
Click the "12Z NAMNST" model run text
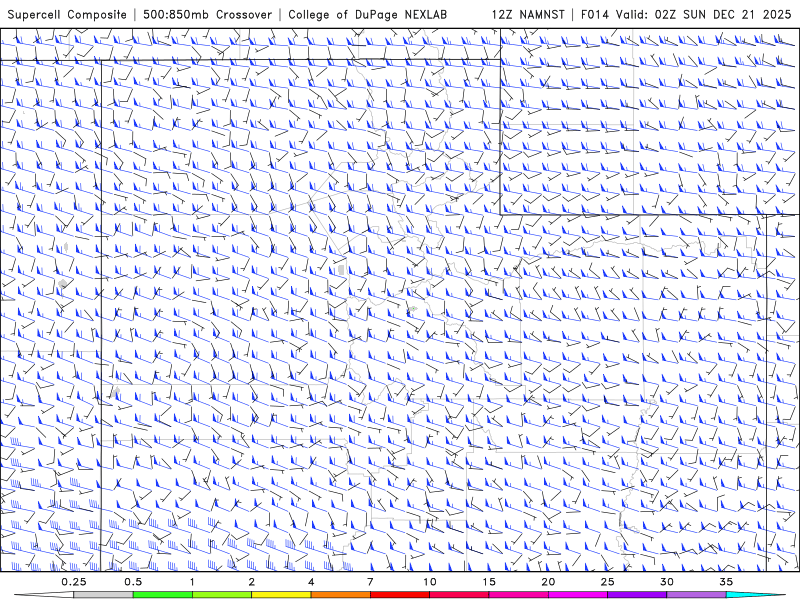pyautogui.click(x=528, y=15)
